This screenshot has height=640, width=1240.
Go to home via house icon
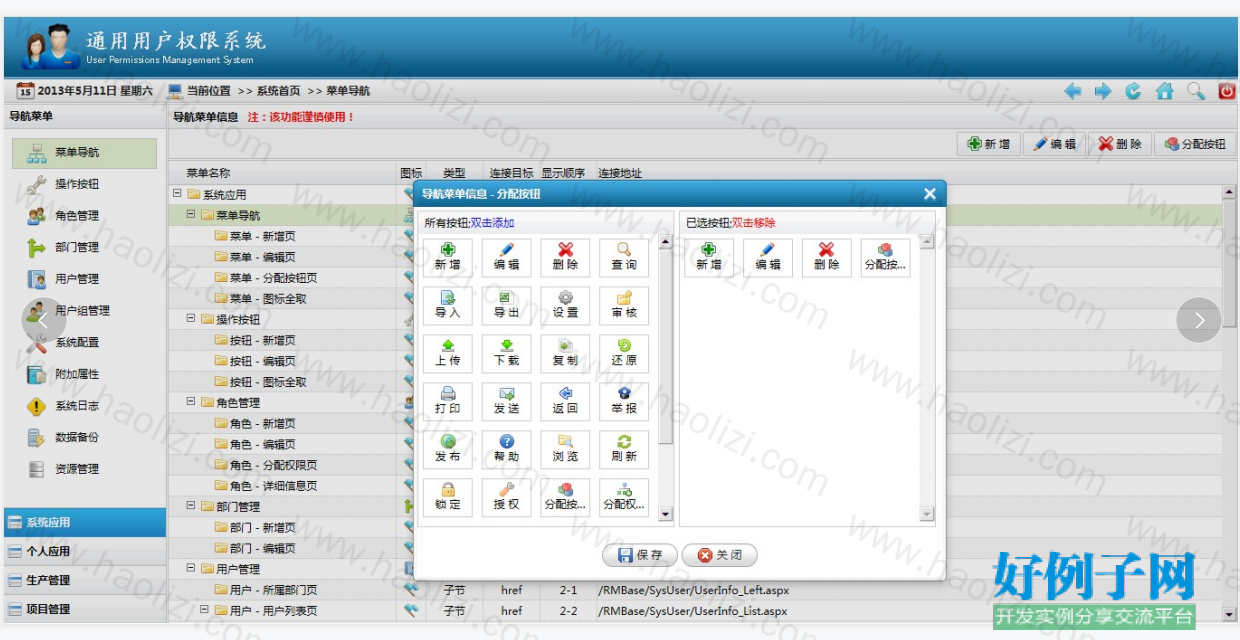coord(1164,91)
